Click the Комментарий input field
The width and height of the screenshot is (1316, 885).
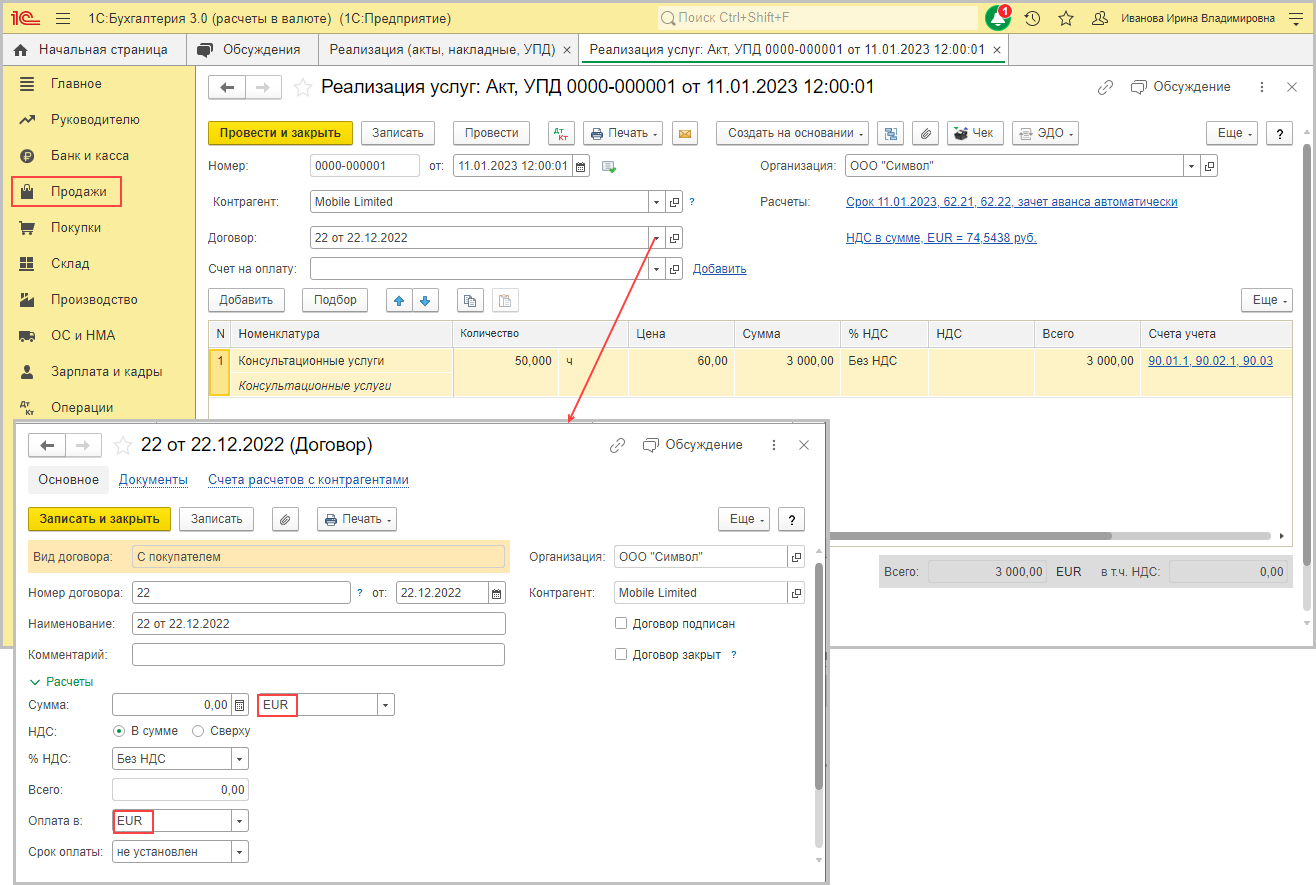pos(318,655)
